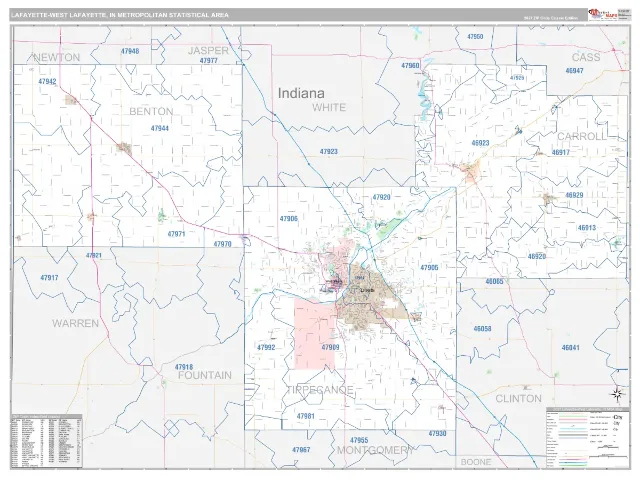The width and height of the screenshot is (640, 480).
Task: Click ZIP code 47906
Action: 289,219
